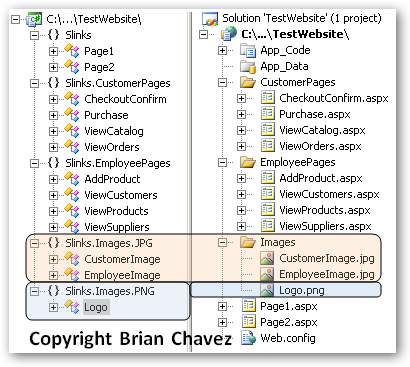Click the website globe icon for C:\...\TestWebsite\
The width and height of the screenshot is (410, 367).
click(x=229, y=34)
